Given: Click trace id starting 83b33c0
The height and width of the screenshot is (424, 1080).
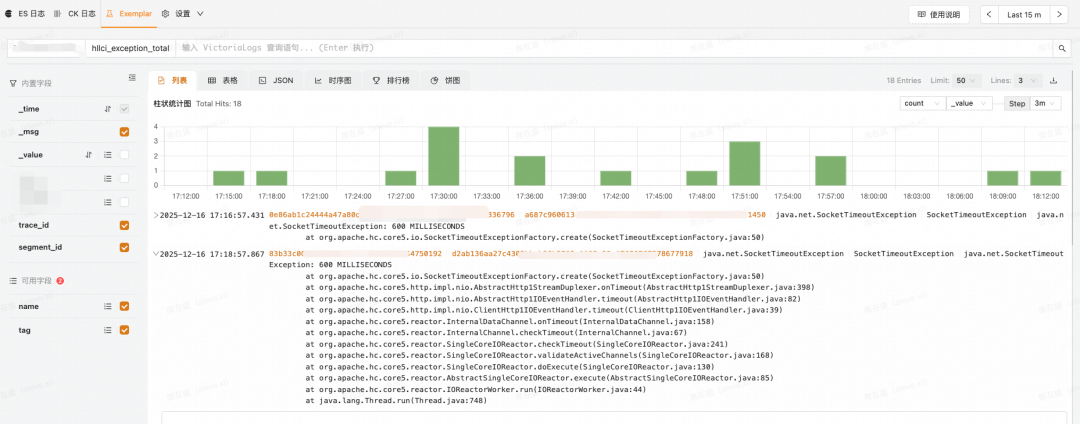Looking at the screenshot, I should point(355,254).
